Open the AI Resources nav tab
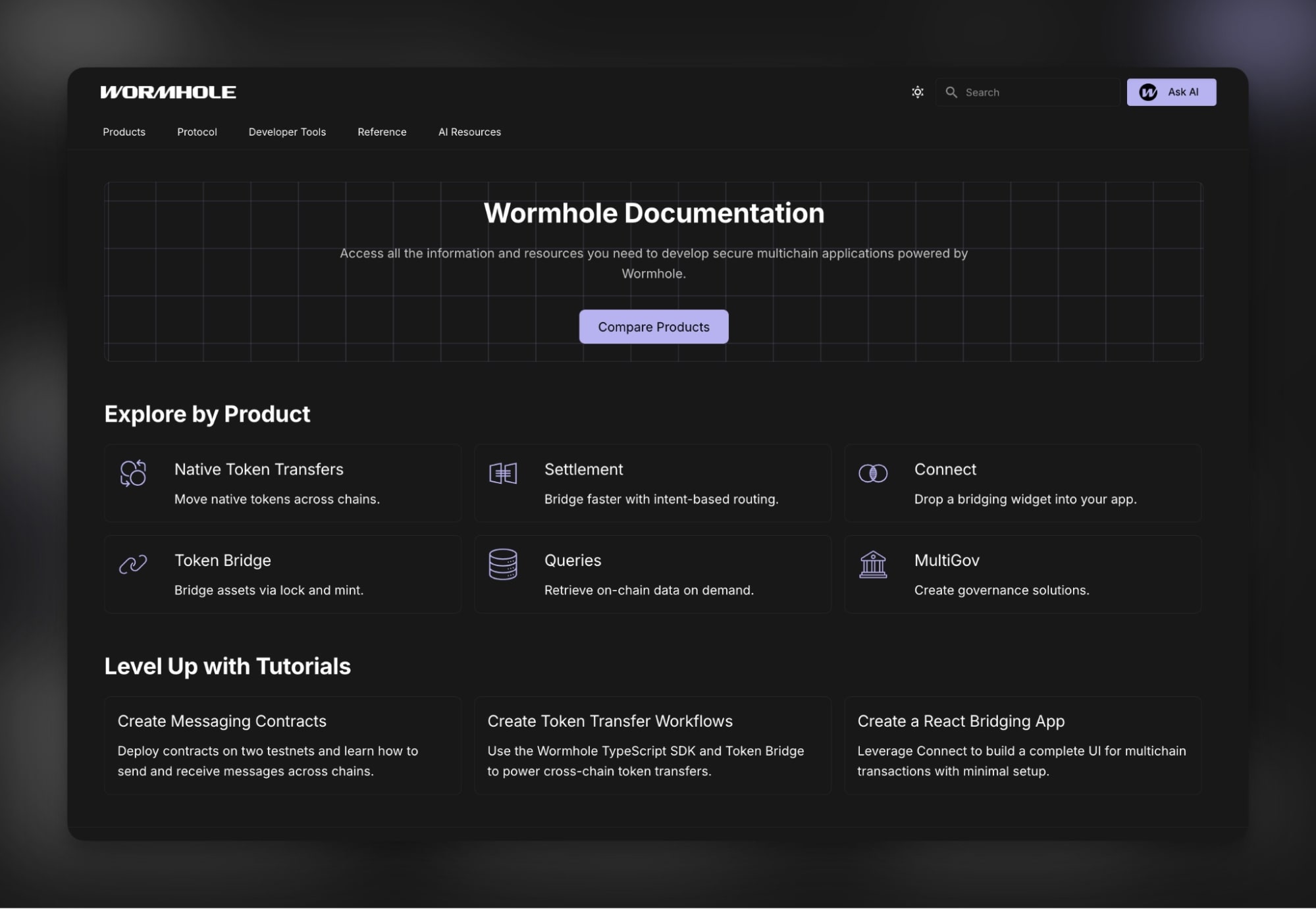This screenshot has height=909, width=1316. [469, 132]
